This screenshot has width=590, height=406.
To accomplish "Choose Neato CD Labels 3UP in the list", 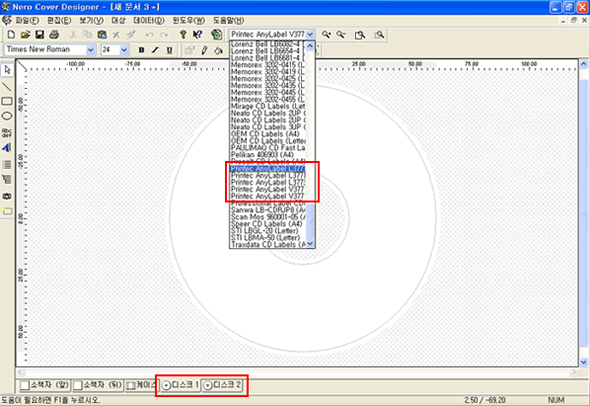I will (268, 127).
